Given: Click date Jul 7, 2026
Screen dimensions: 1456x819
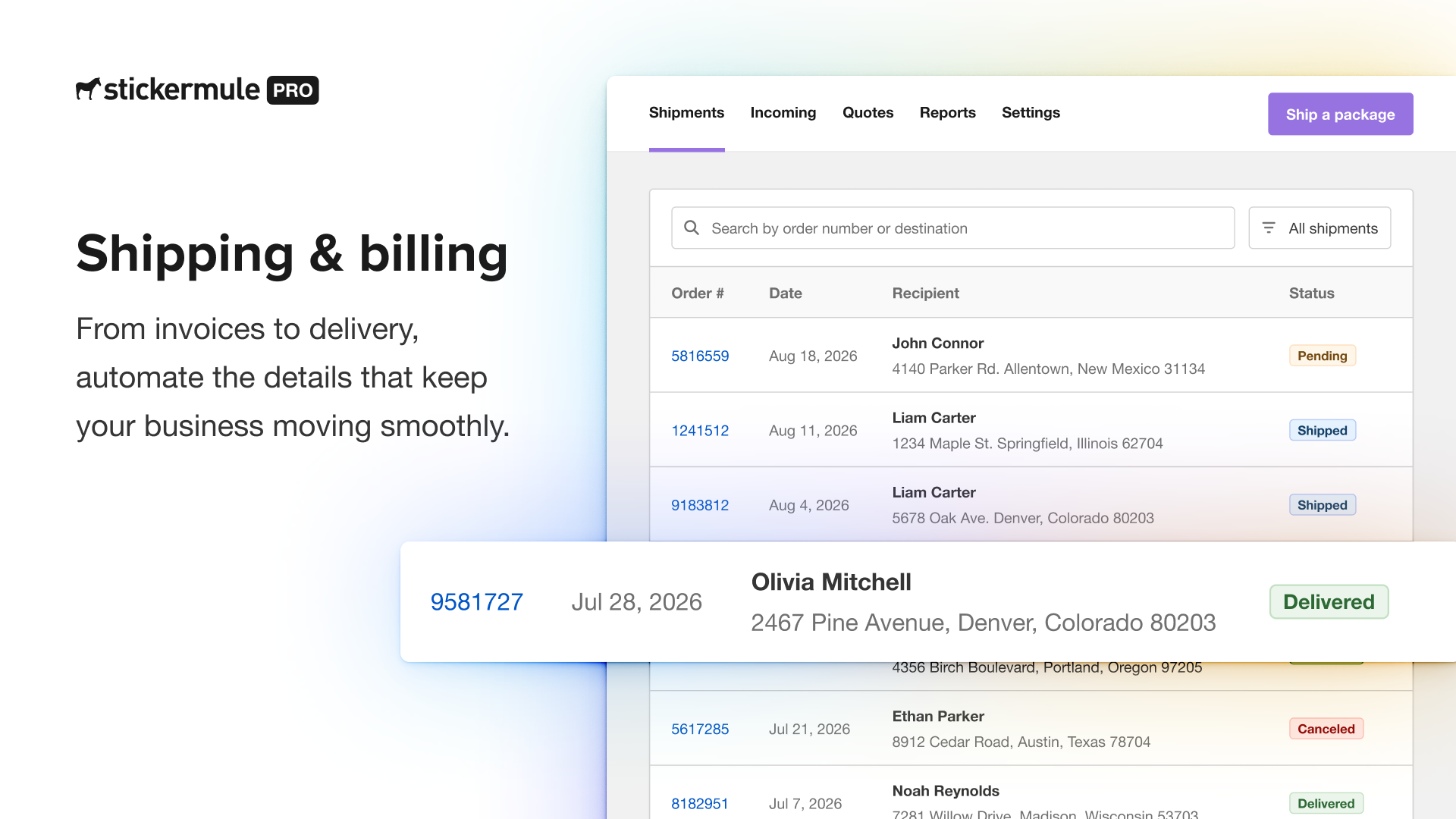Looking at the screenshot, I should pyautogui.click(x=805, y=803).
